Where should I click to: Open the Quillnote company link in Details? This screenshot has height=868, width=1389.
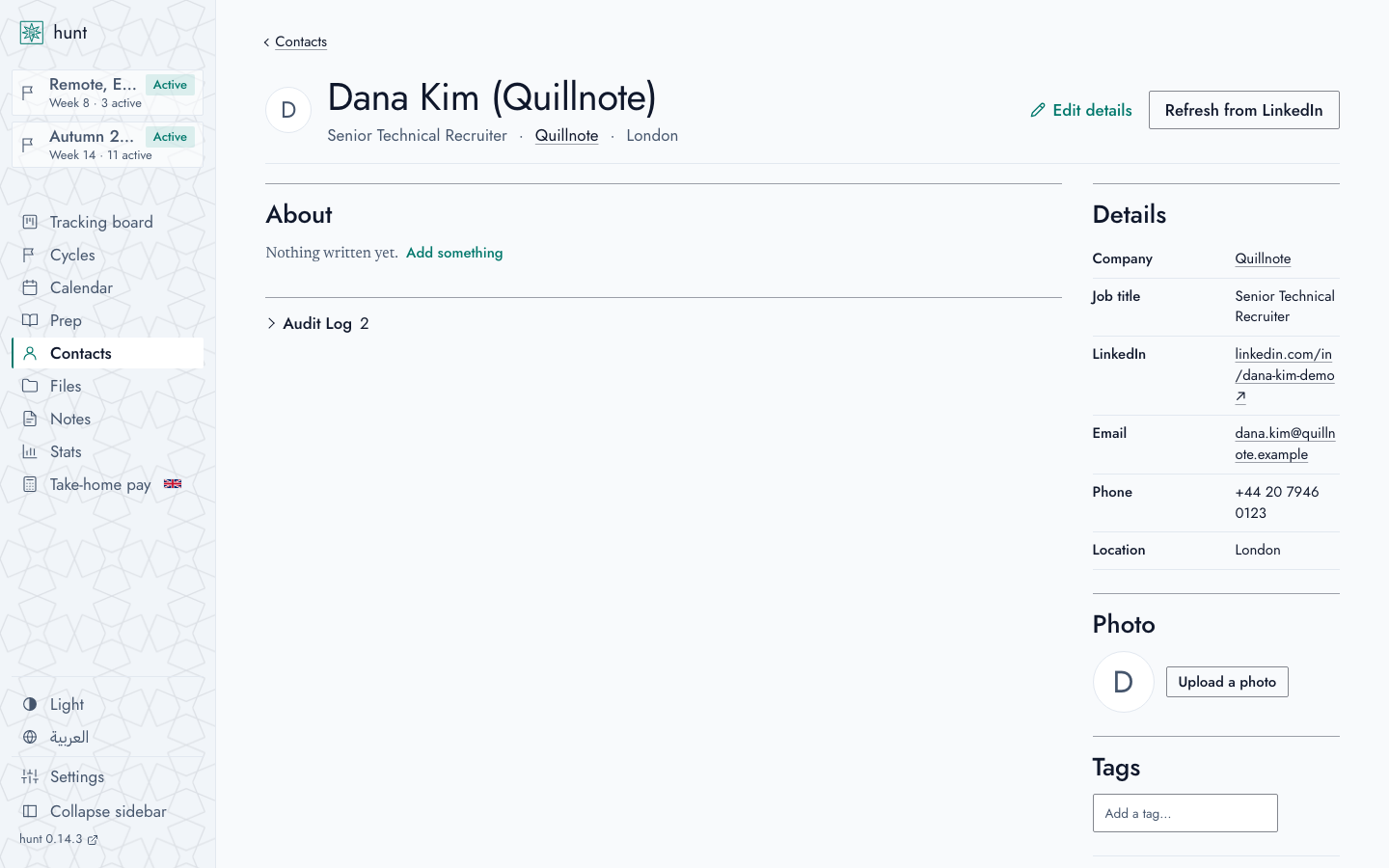(1263, 258)
